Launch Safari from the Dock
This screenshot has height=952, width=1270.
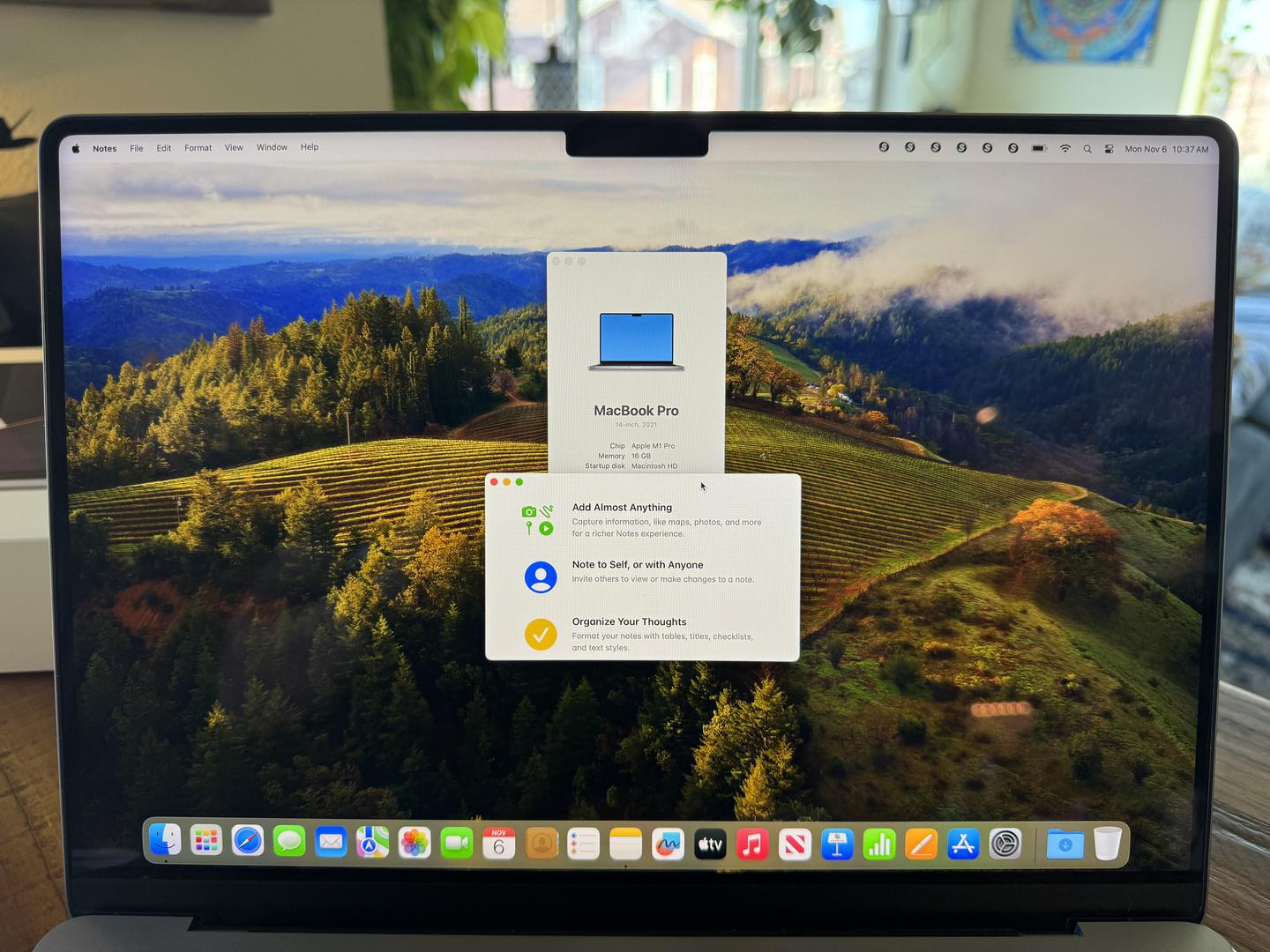pyautogui.click(x=248, y=842)
